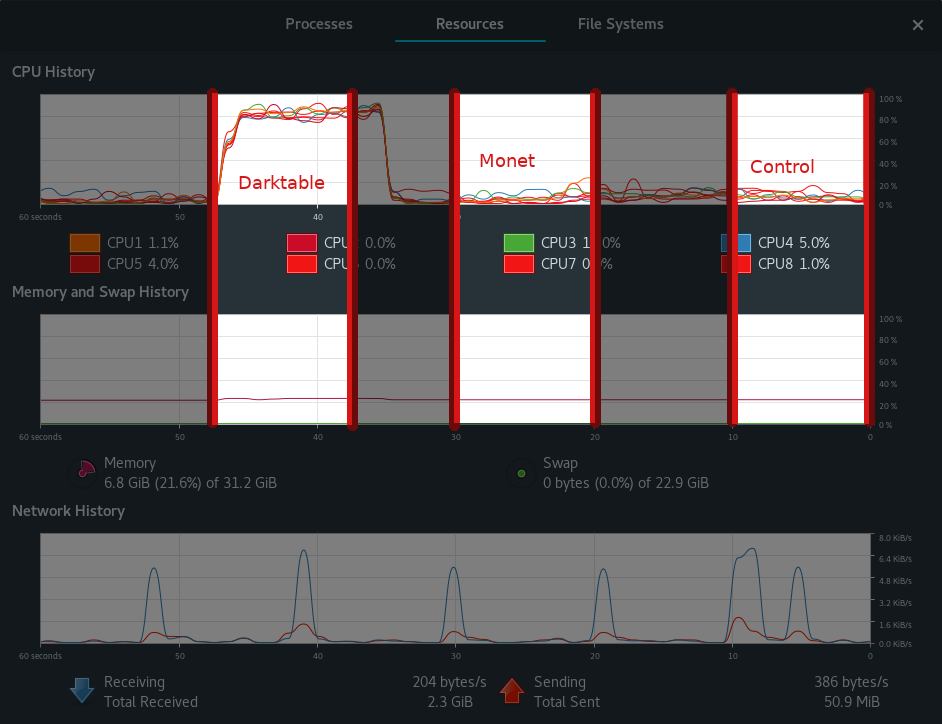Select the Resources tab
The image size is (942, 724).
click(x=469, y=24)
